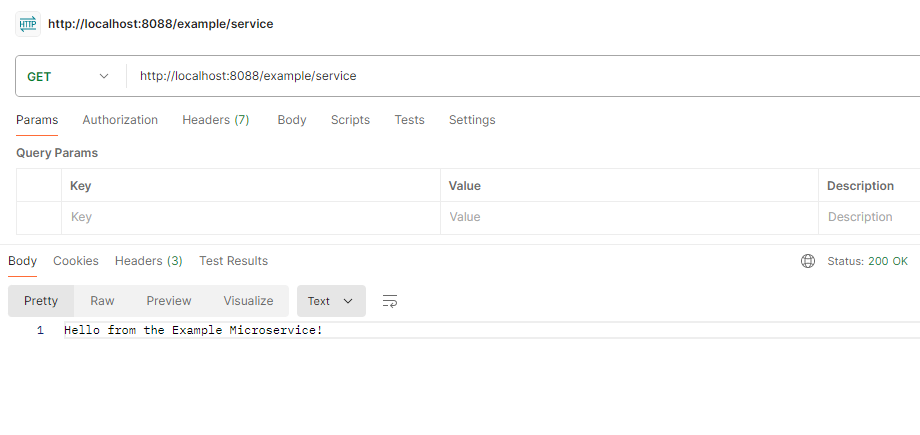This screenshot has width=920, height=435.
Task: Open the request Settings tab
Action: 472,120
